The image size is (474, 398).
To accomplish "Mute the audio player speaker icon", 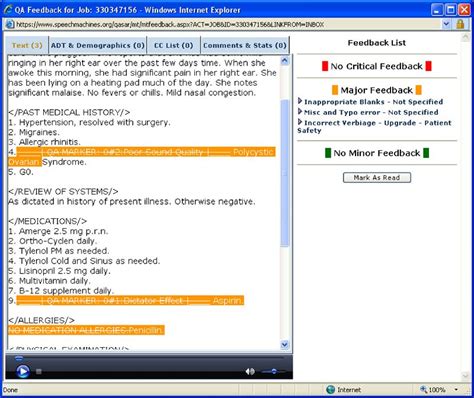I will [250, 371].
